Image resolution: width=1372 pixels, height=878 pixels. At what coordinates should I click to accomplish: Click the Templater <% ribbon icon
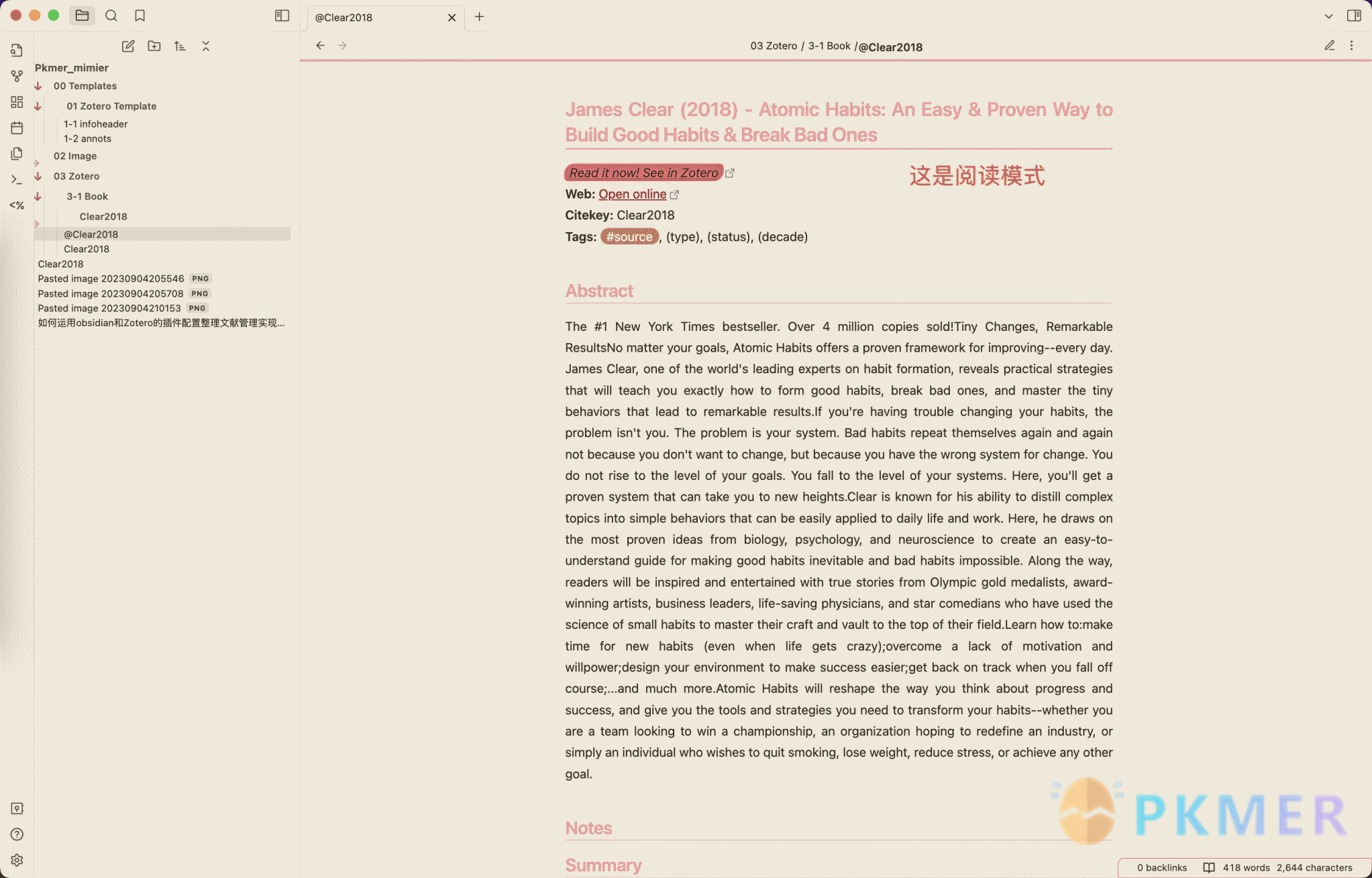(x=17, y=205)
